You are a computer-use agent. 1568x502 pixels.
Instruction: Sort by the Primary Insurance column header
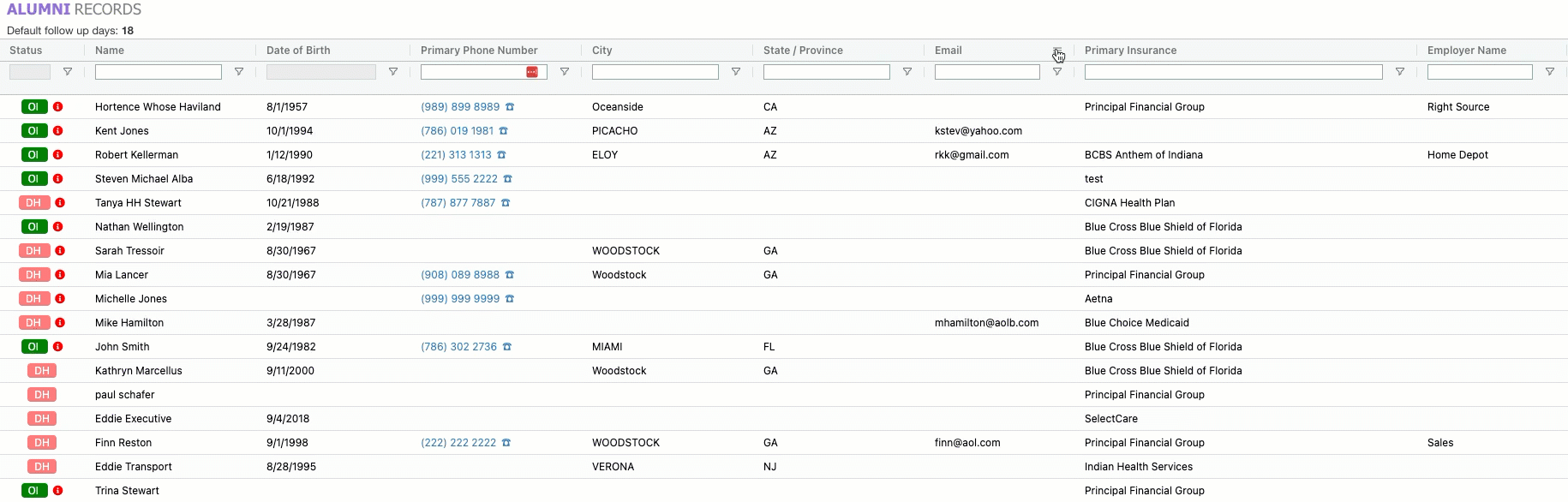coord(1130,51)
